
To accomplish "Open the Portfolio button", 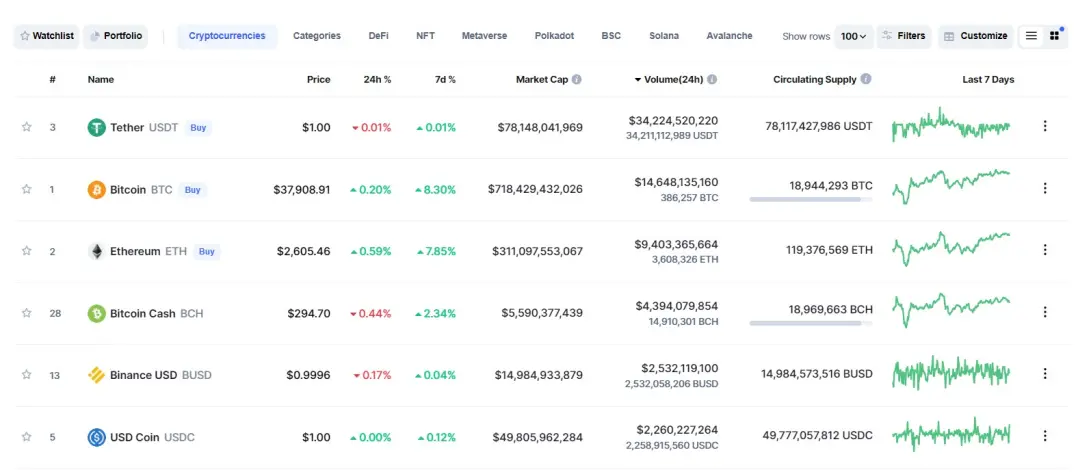I will [116, 36].
